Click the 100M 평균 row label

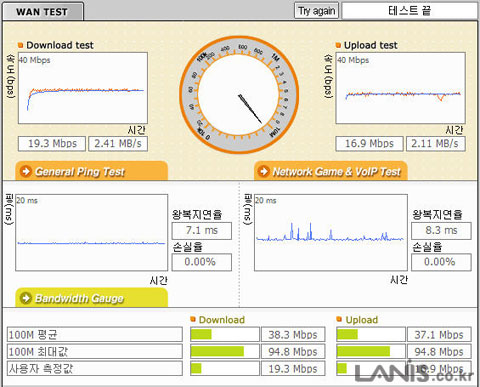[x=95, y=334]
